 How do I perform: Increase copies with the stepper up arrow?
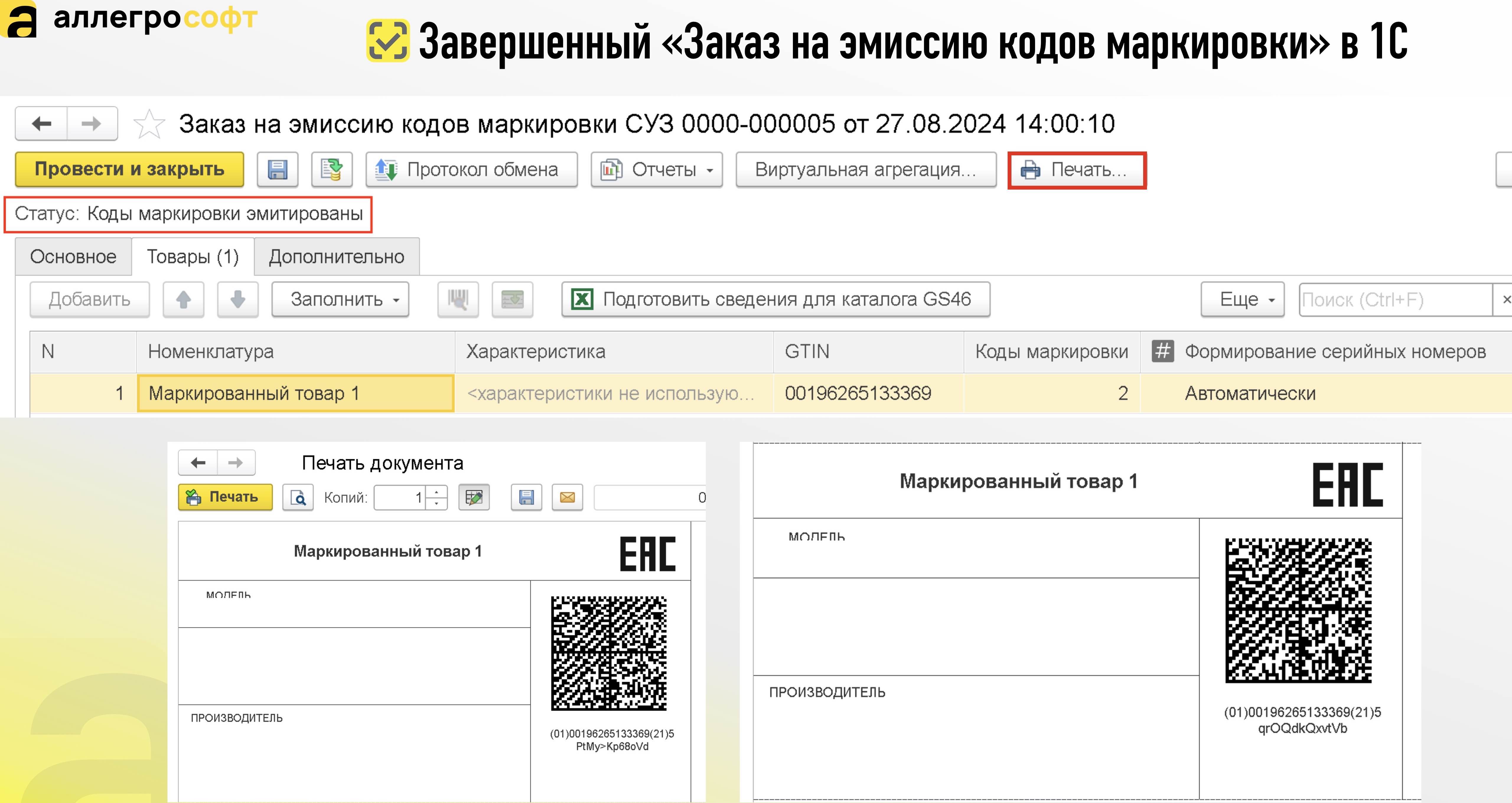point(436,492)
